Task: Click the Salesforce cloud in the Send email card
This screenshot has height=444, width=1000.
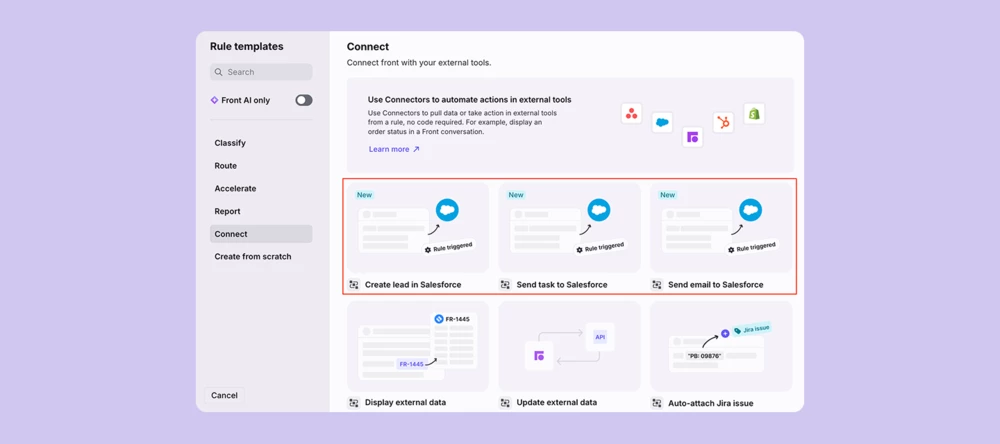Action: (751, 210)
